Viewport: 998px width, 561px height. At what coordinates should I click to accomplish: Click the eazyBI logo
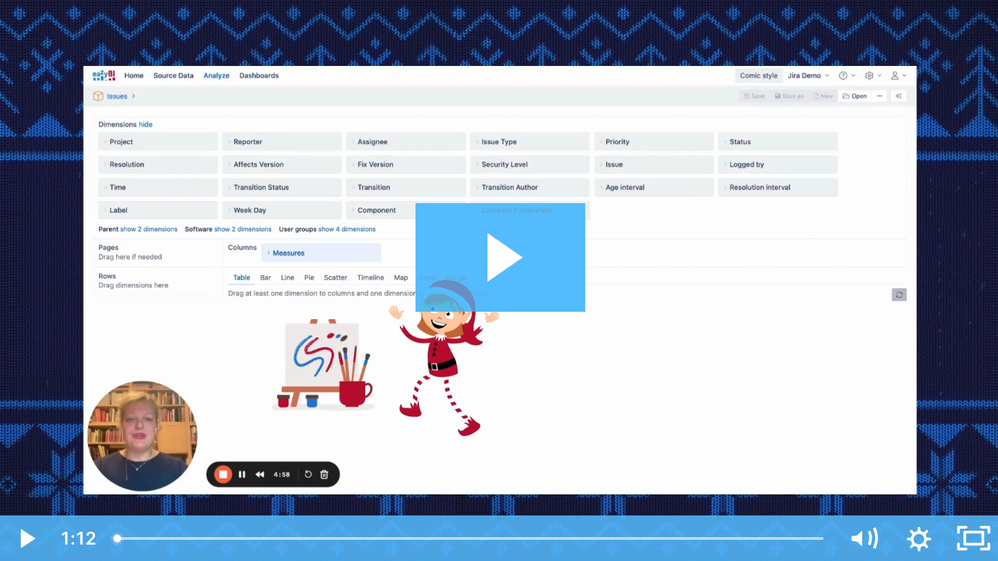click(x=104, y=75)
